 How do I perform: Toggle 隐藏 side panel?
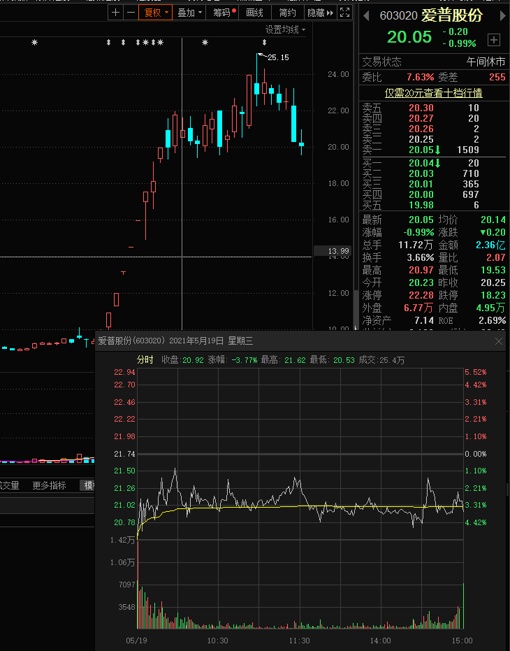[x=320, y=12]
